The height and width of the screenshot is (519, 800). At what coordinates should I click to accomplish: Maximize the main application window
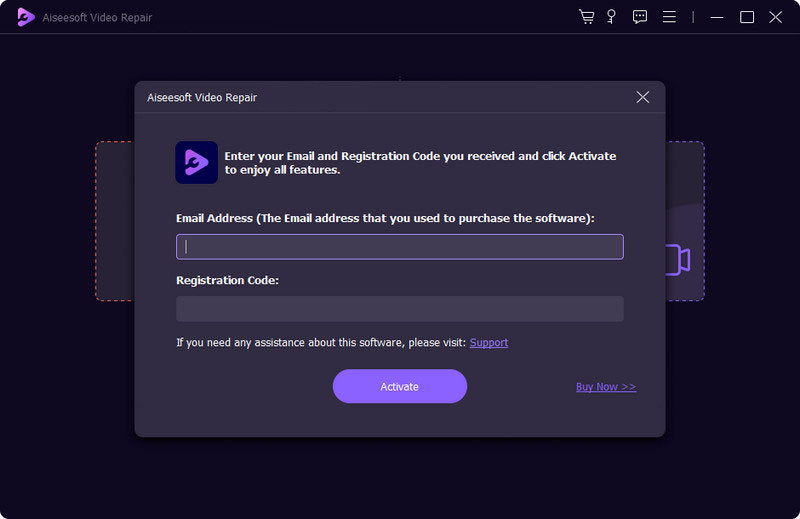coord(747,17)
